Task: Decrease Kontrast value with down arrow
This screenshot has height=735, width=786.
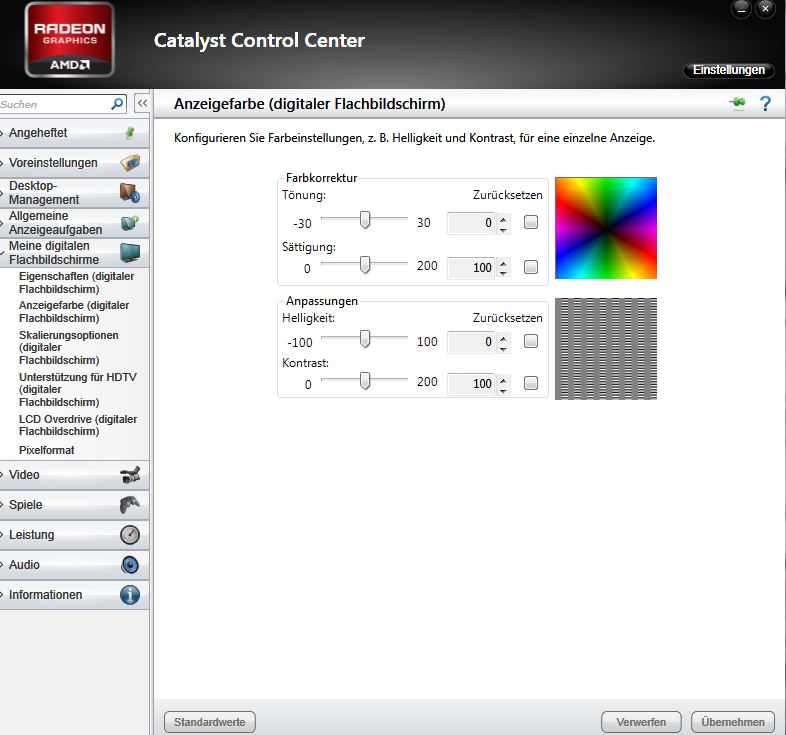Action: tap(503, 390)
